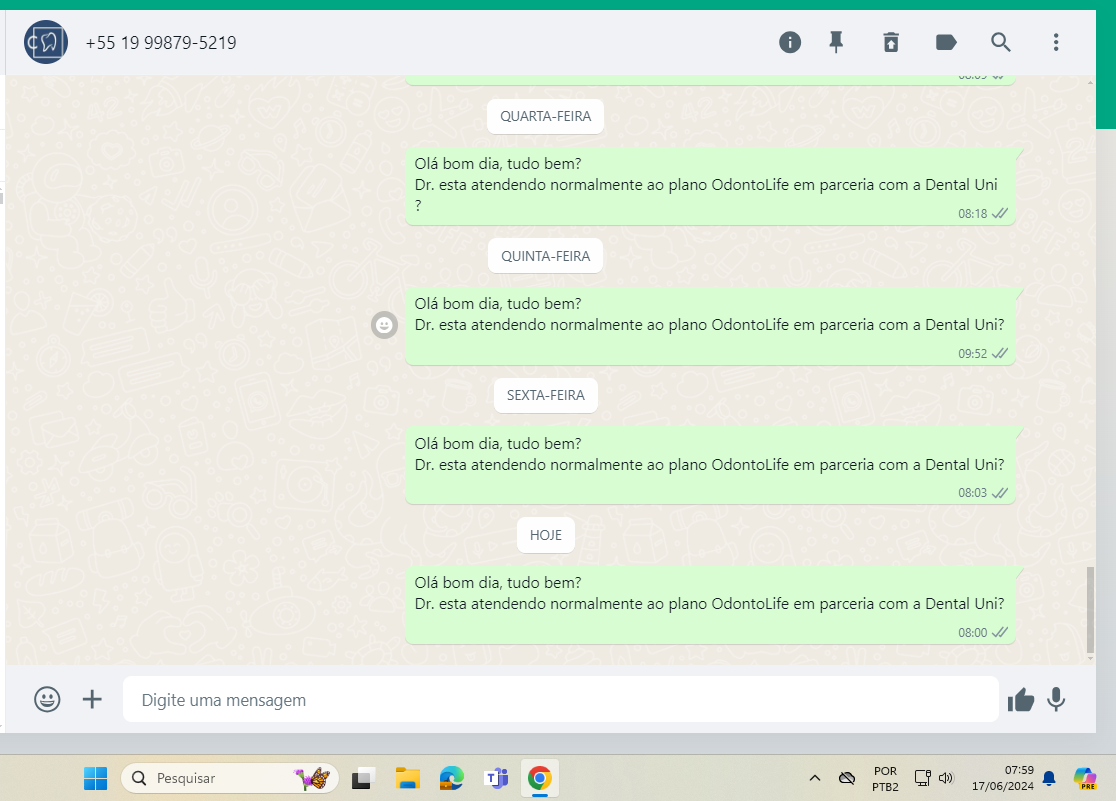Open the network status tray icon
The width and height of the screenshot is (1116, 801).
click(922, 778)
